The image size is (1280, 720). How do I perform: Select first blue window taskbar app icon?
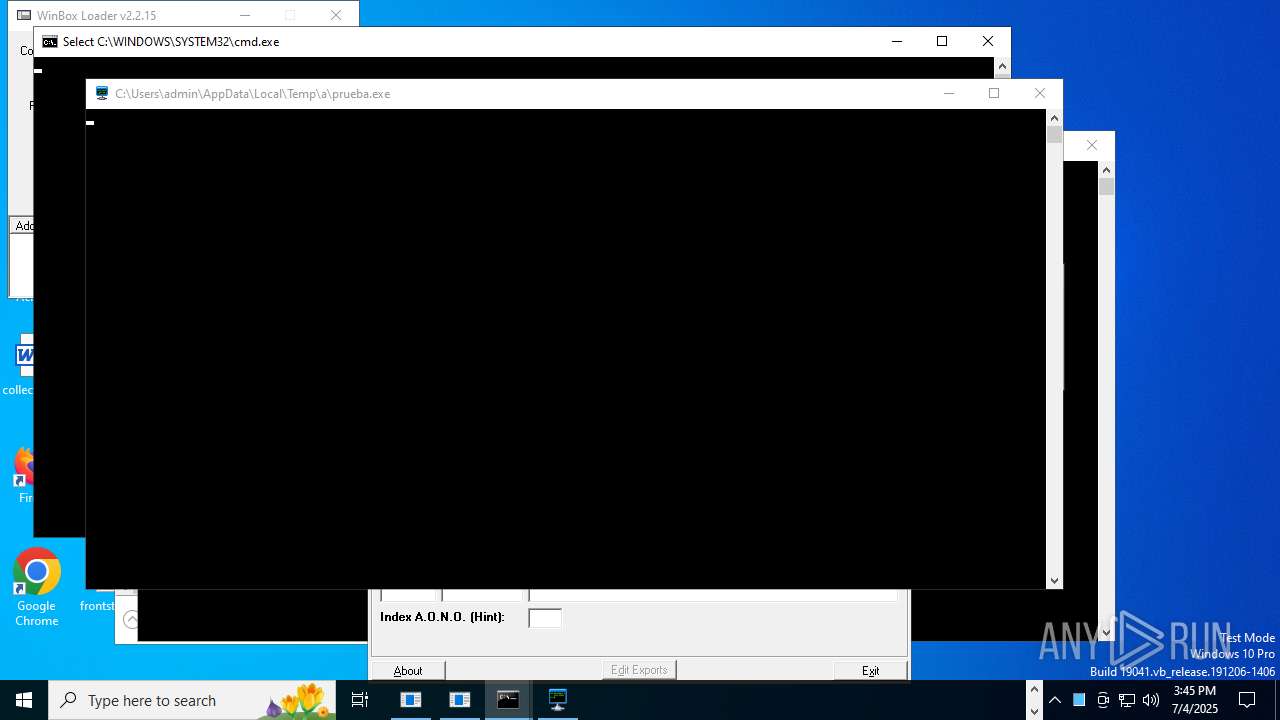[411, 700]
